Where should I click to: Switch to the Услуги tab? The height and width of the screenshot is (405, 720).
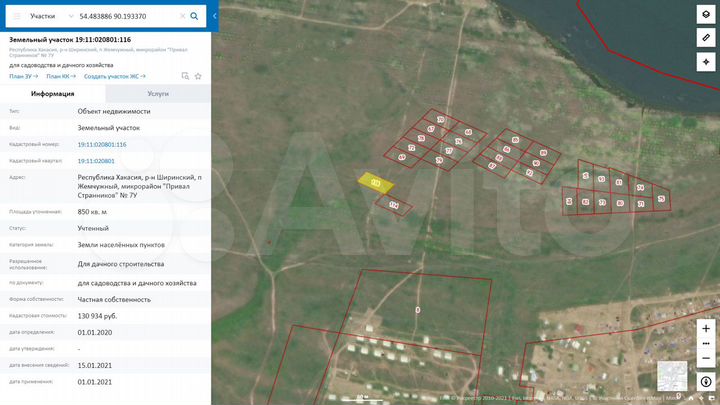click(158, 93)
